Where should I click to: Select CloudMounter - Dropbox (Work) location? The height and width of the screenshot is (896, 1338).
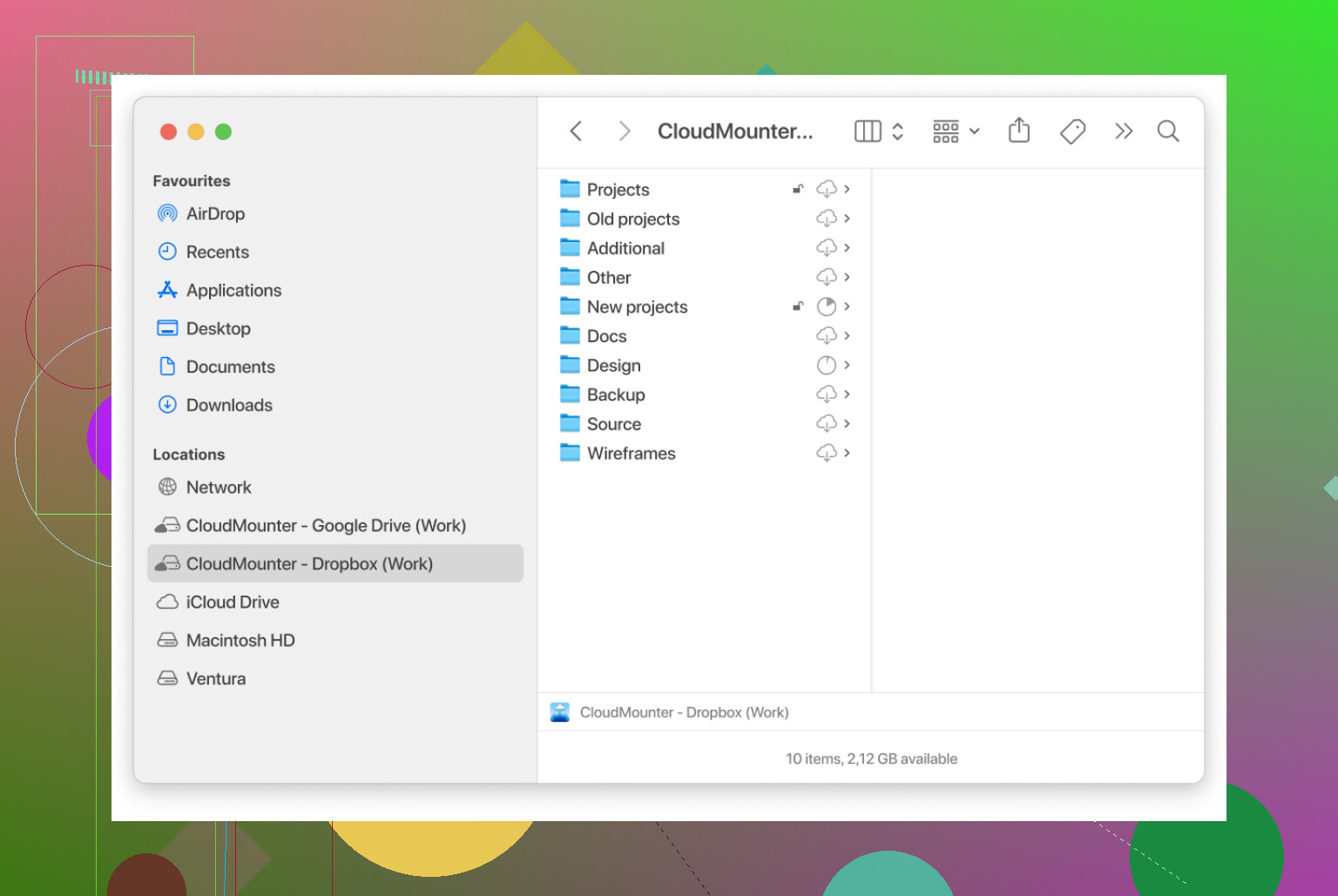tap(335, 563)
